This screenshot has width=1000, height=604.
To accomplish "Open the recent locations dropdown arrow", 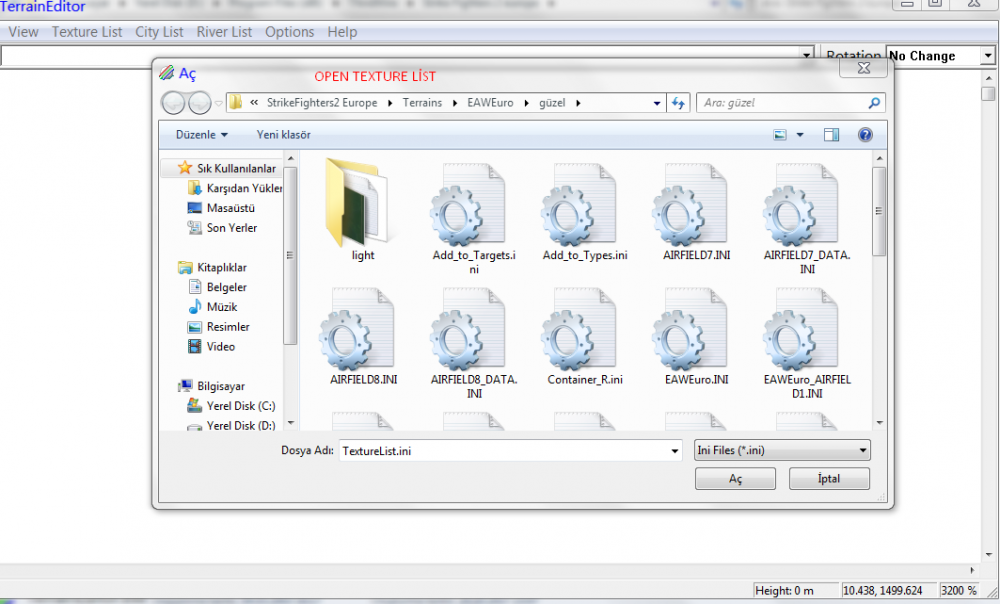I will click(219, 103).
